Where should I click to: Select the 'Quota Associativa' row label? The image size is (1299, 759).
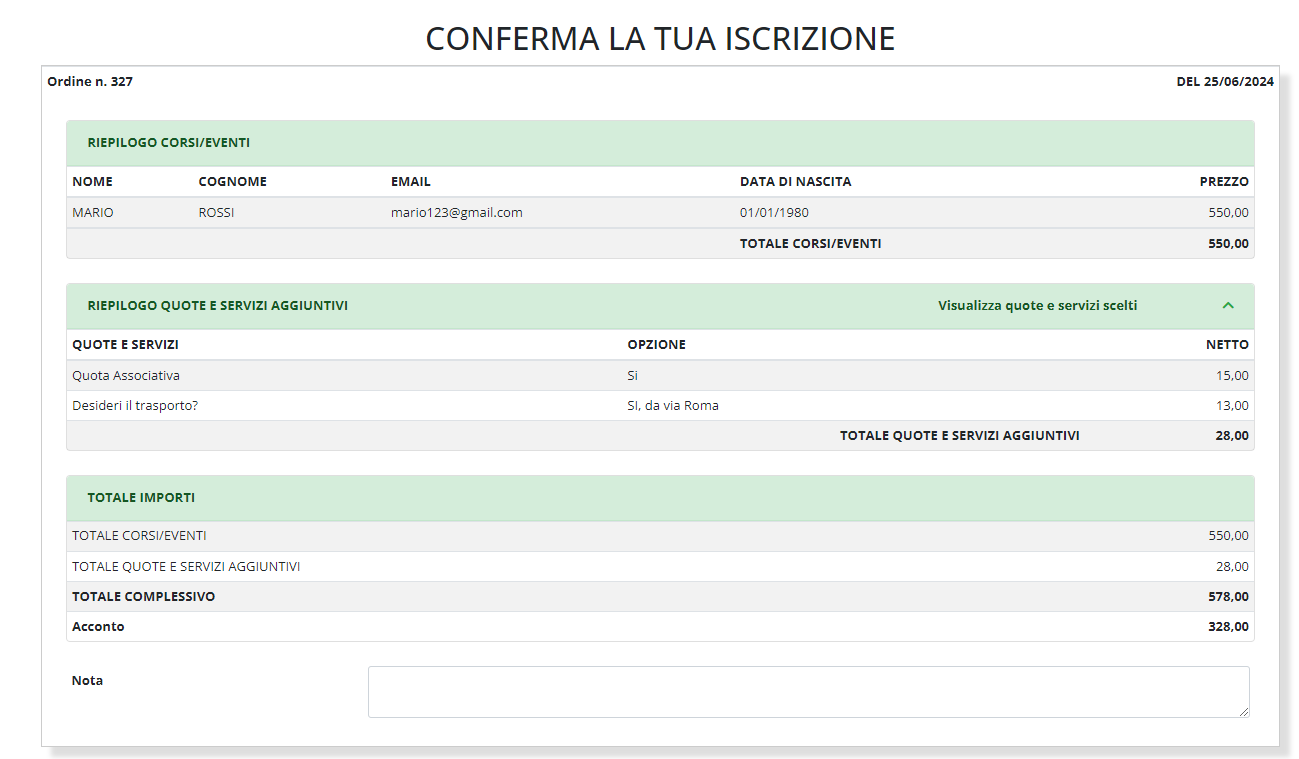pyautogui.click(x=126, y=376)
